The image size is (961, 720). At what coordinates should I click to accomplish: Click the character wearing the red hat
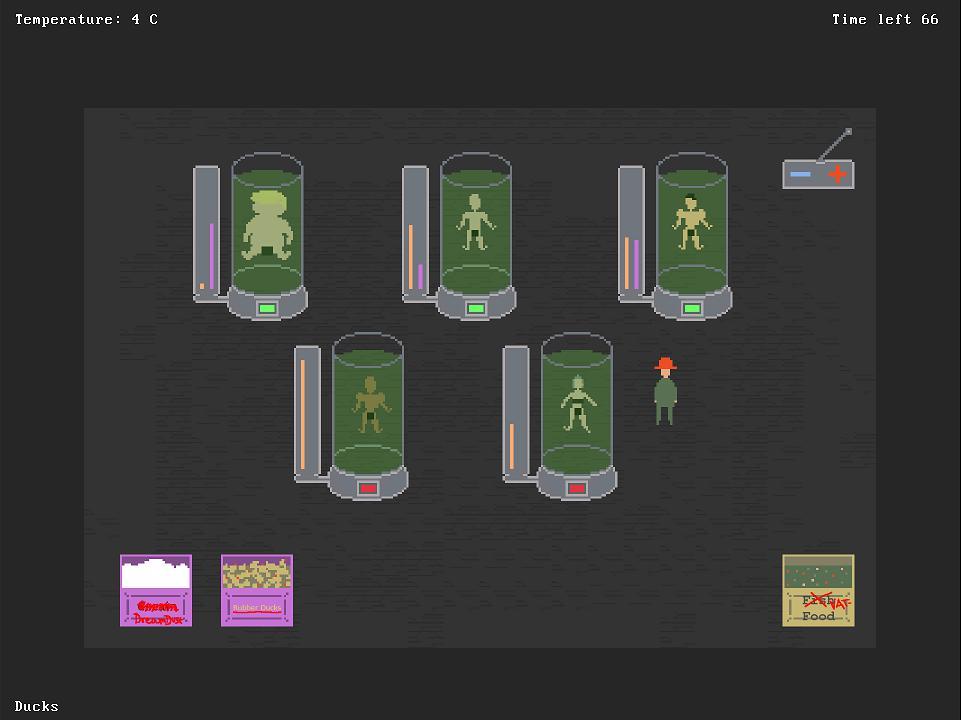click(x=665, y=391)
